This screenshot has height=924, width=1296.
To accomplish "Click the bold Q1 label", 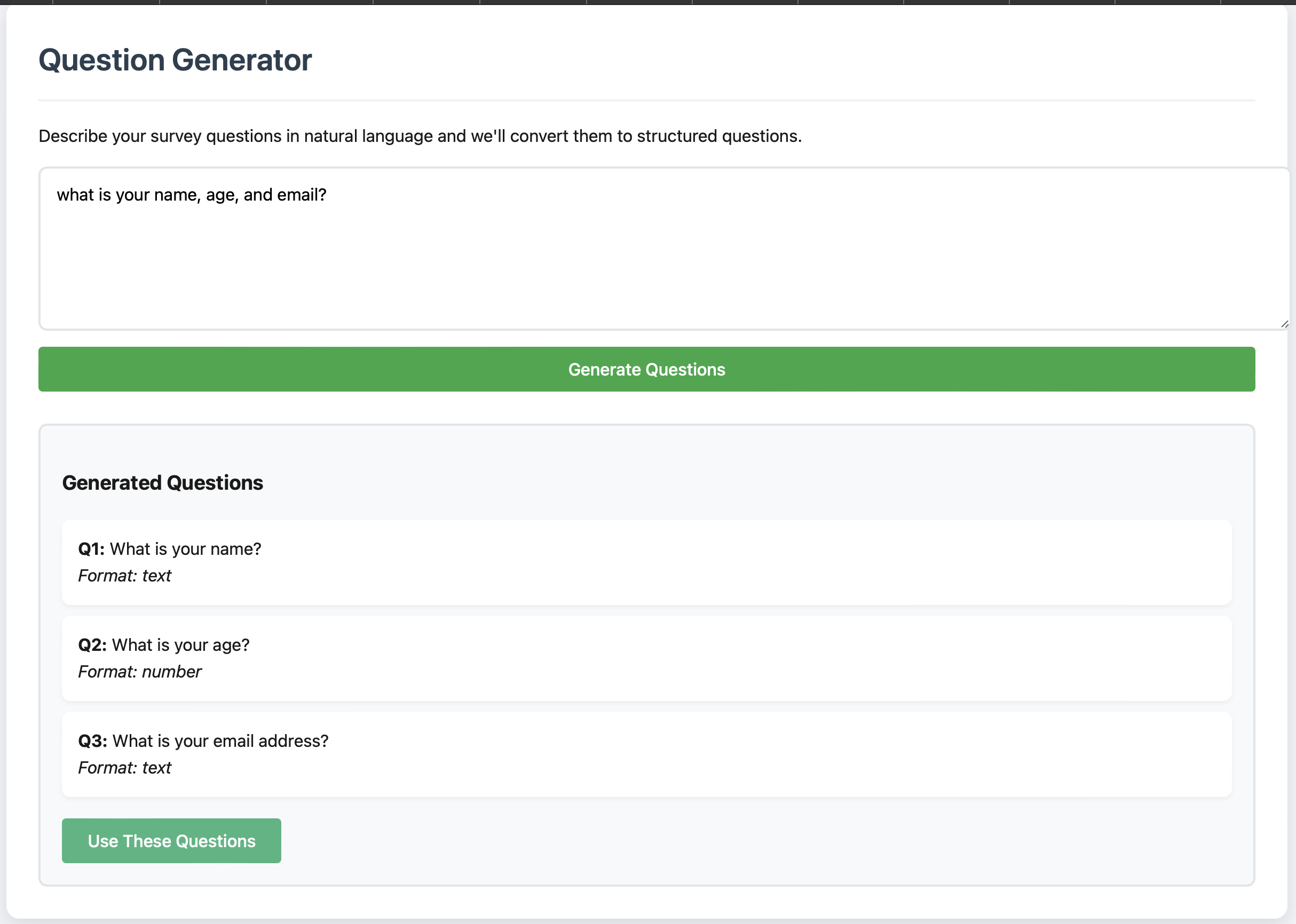I will pyautogui.click(x=91, y=548).
